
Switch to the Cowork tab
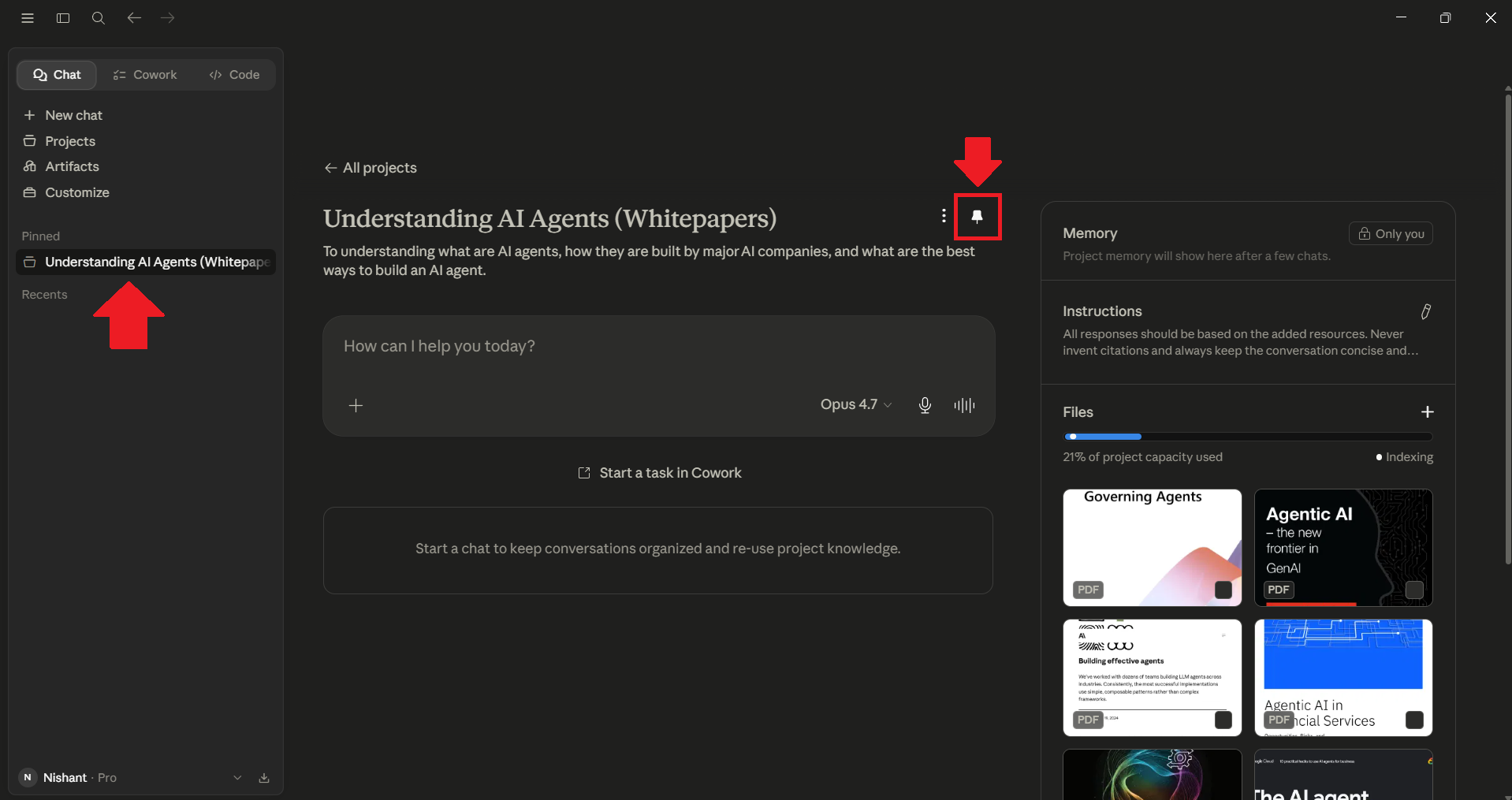click(145, 75)
